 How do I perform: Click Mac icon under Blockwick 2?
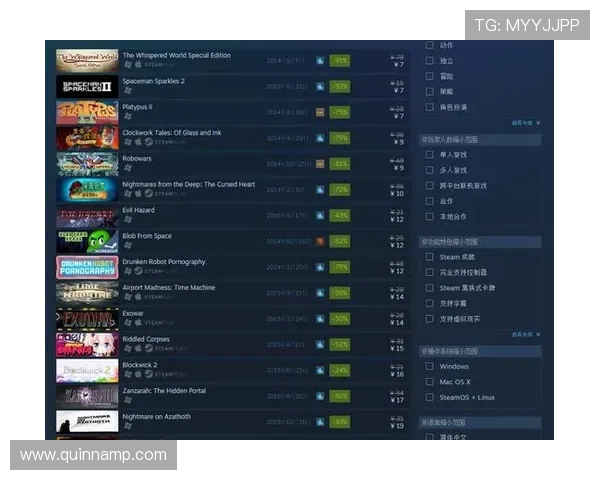tap(138, 374)
